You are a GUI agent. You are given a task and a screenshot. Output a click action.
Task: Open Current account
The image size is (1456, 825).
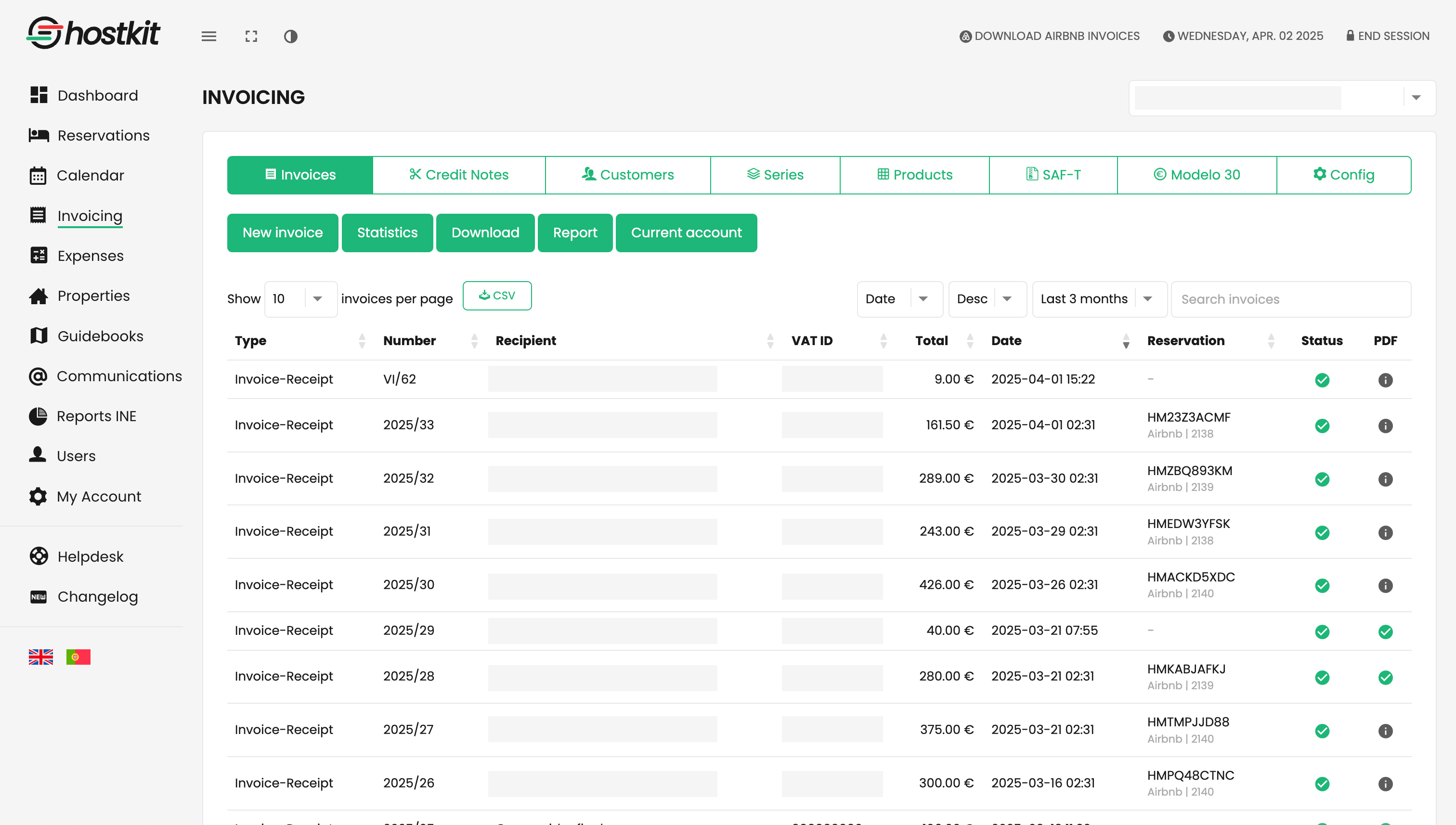pos(686,233)
